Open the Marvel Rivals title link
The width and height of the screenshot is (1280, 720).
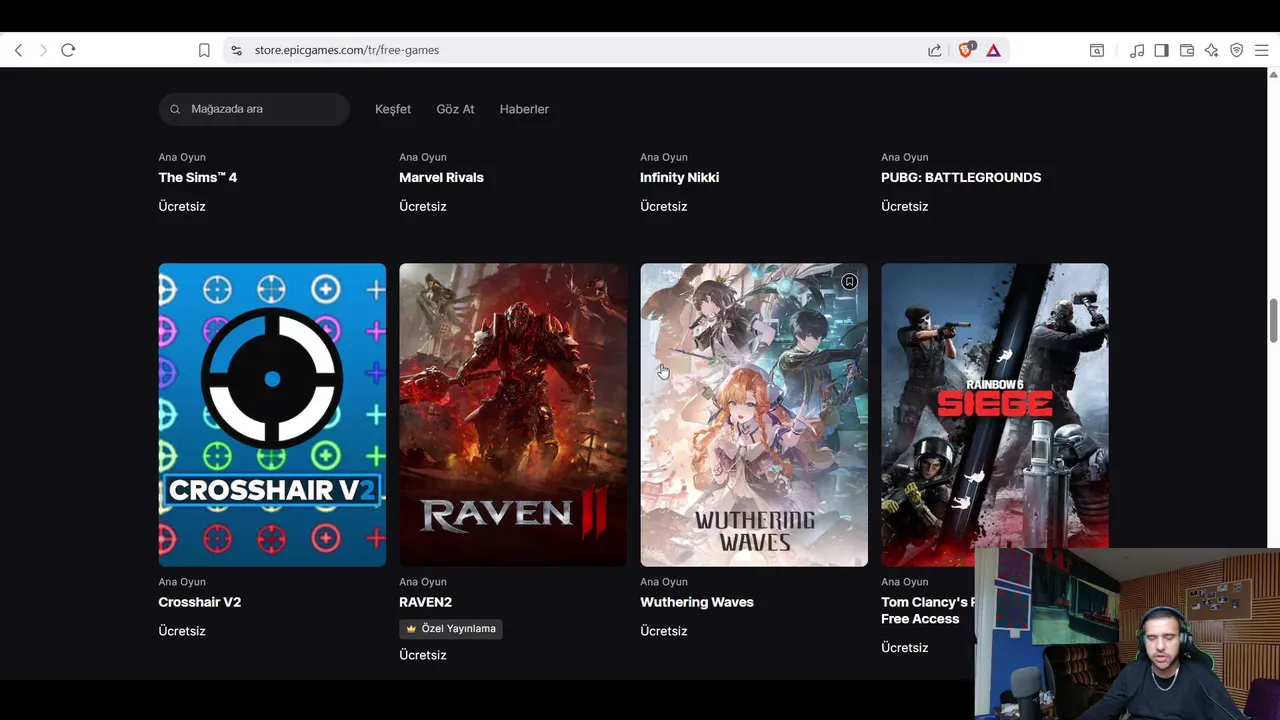(441, 177)
